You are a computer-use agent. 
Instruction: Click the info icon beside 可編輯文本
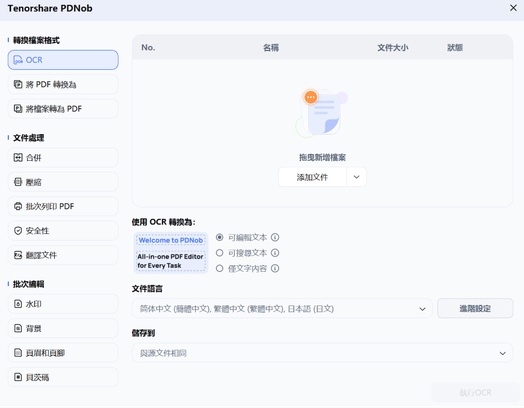(x=275, y=238)
